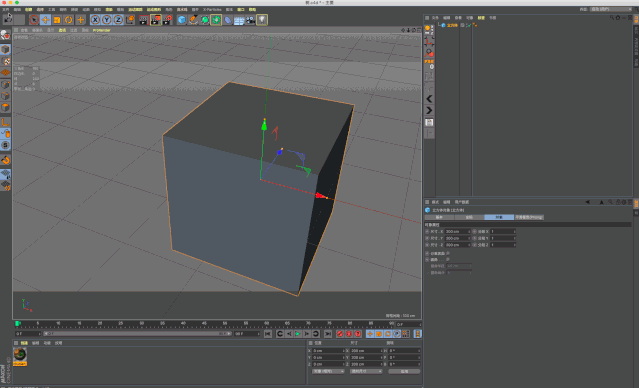Switch to Model mode in left sidebar

(5, 49)
